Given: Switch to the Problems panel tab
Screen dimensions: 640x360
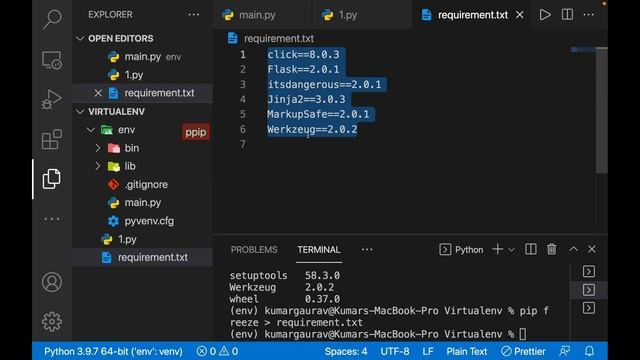Looking at the screenshot, I should click(x=254, y=250).
